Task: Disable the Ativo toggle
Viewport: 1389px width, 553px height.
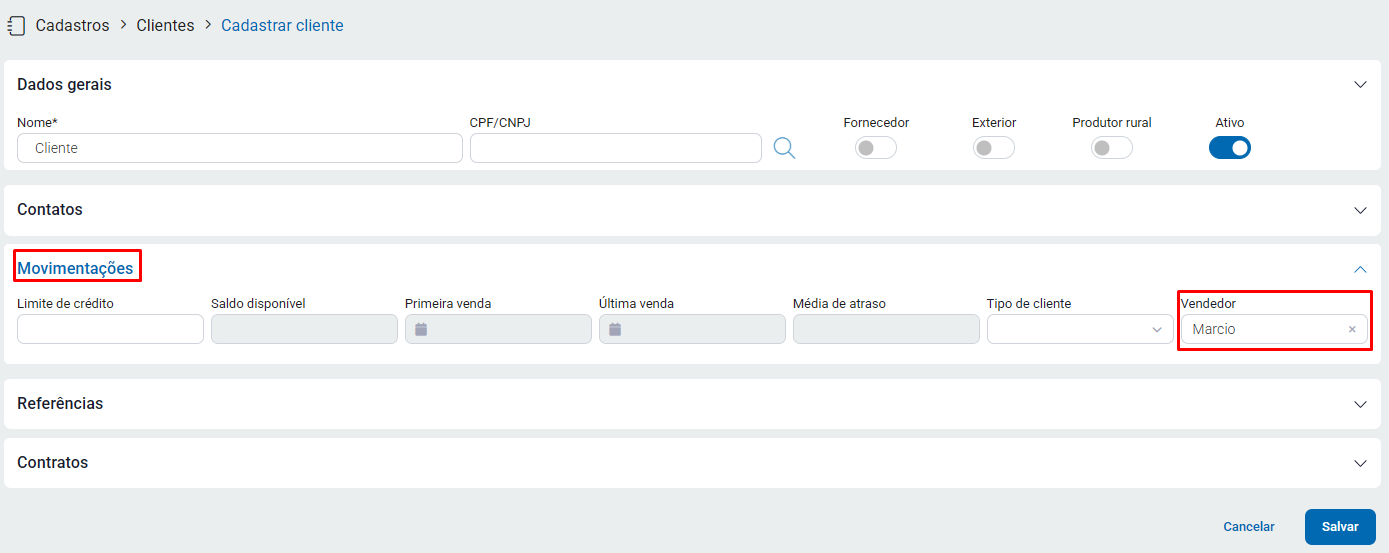Action: (1230, 148)
